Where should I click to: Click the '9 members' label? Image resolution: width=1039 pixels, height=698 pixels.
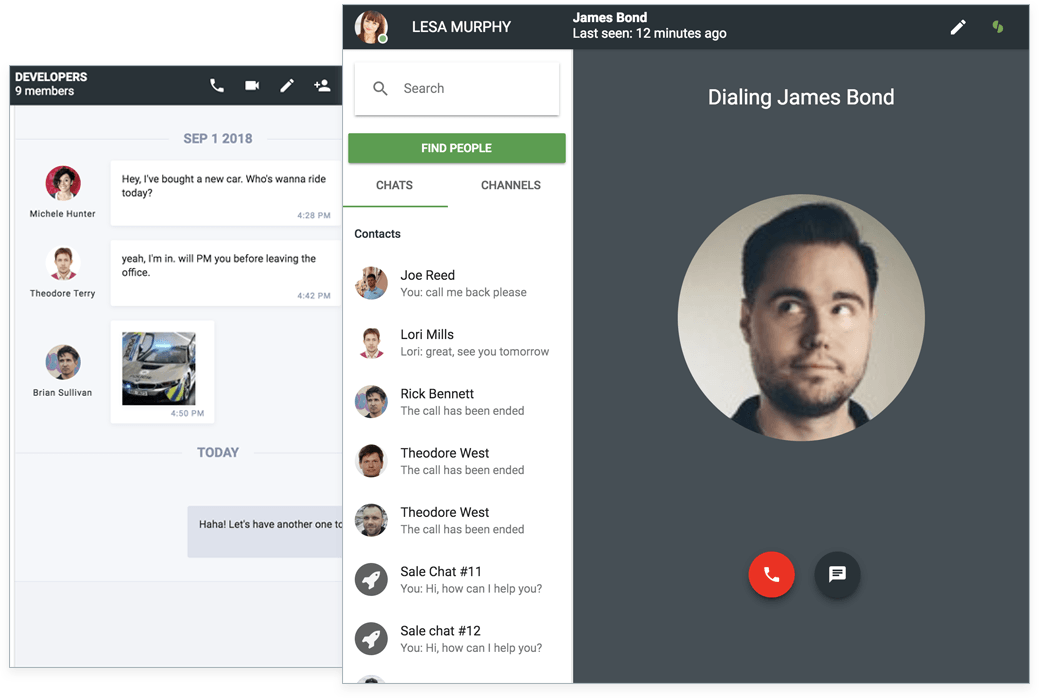pyautogui.click(x=44, y=91)
